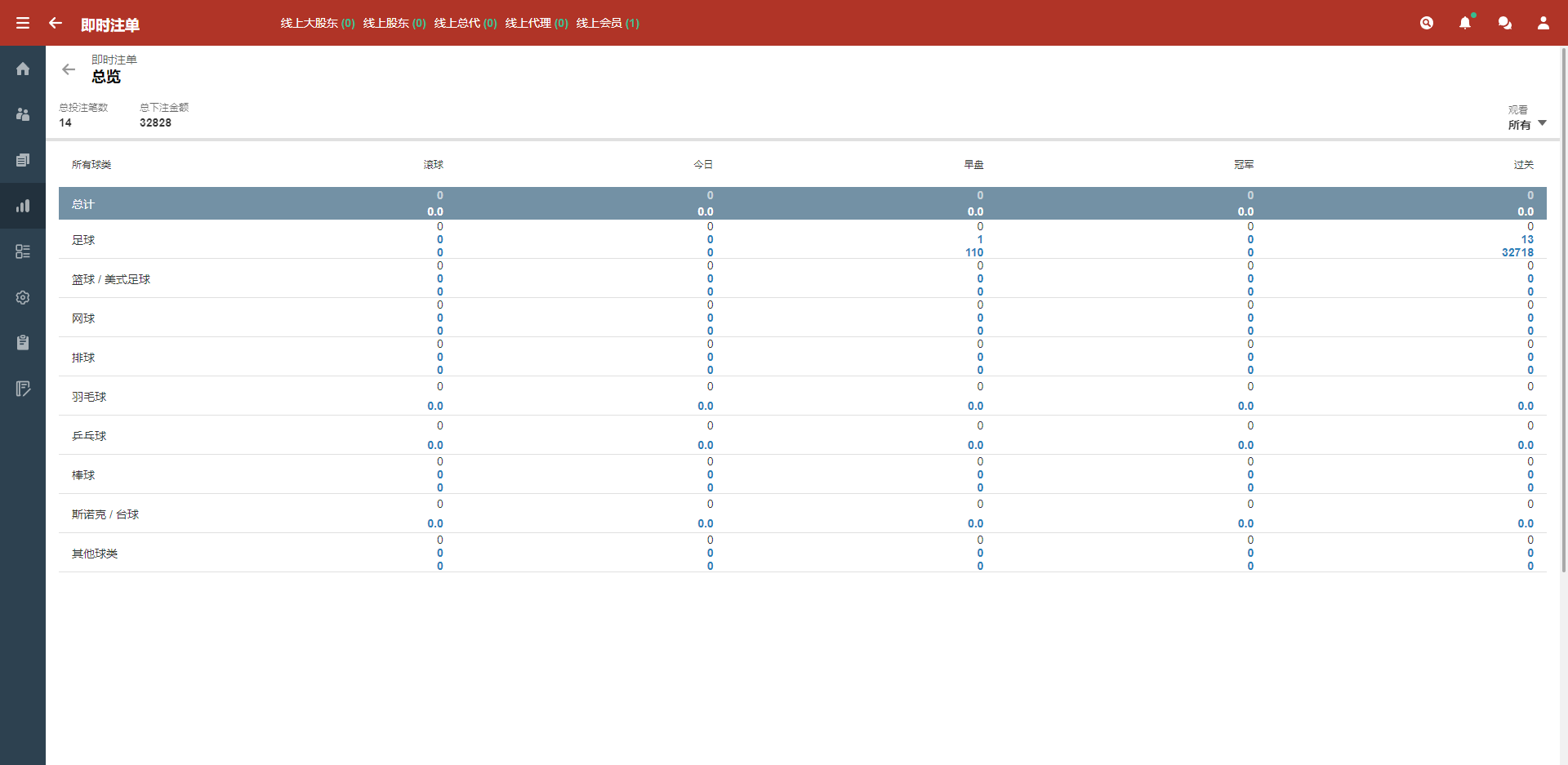Select the members icon in sidebar
Image resolution: width=1568 pixels, height=765 pixels.
coord(23,114)
